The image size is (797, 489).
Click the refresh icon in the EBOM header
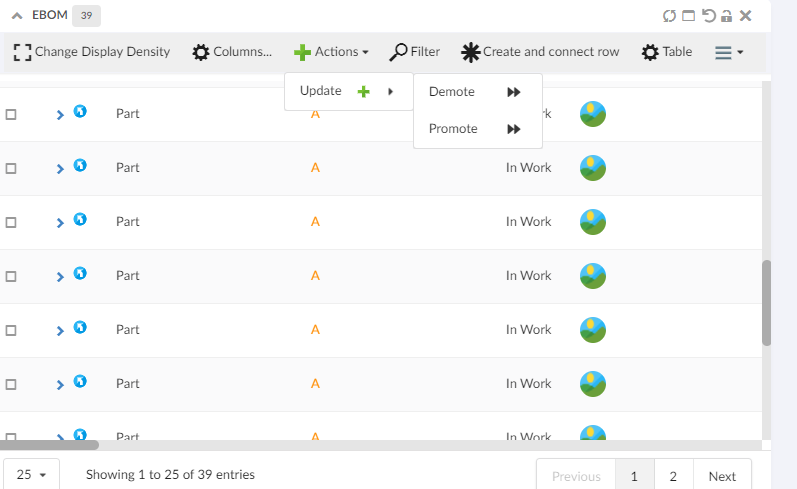point(669,16)
